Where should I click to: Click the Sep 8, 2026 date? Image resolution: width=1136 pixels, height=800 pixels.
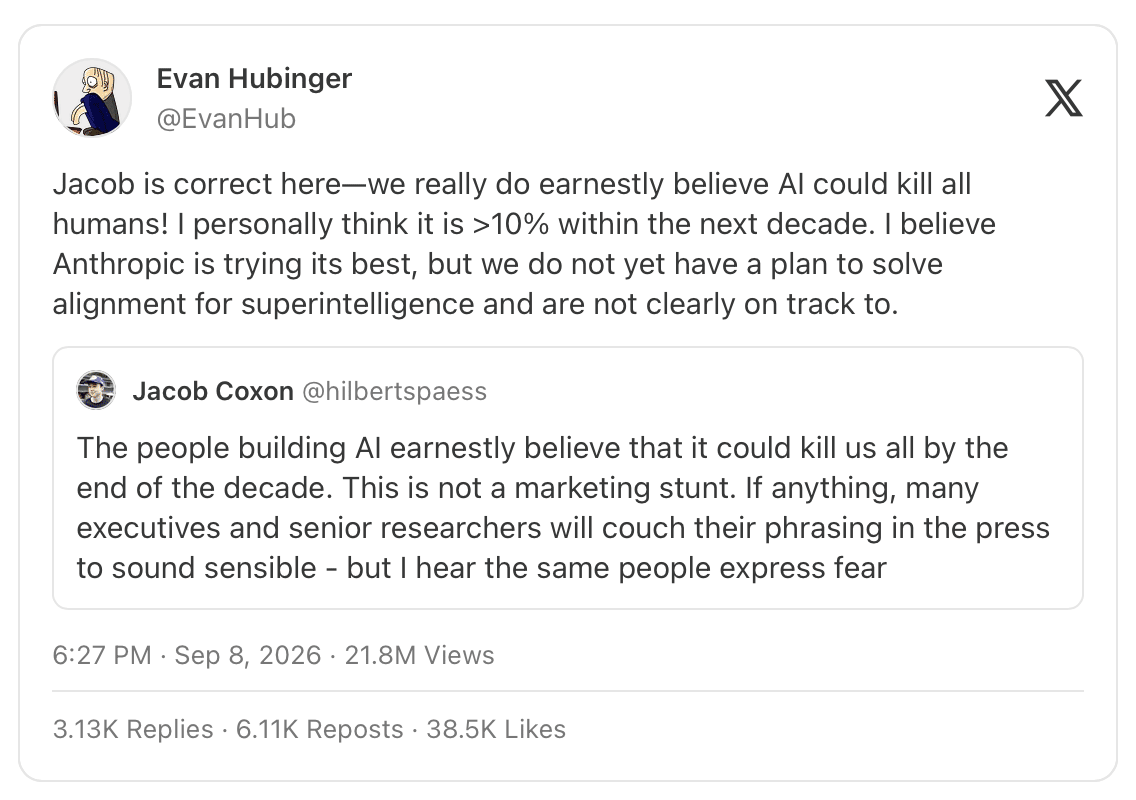pos(248,655)
